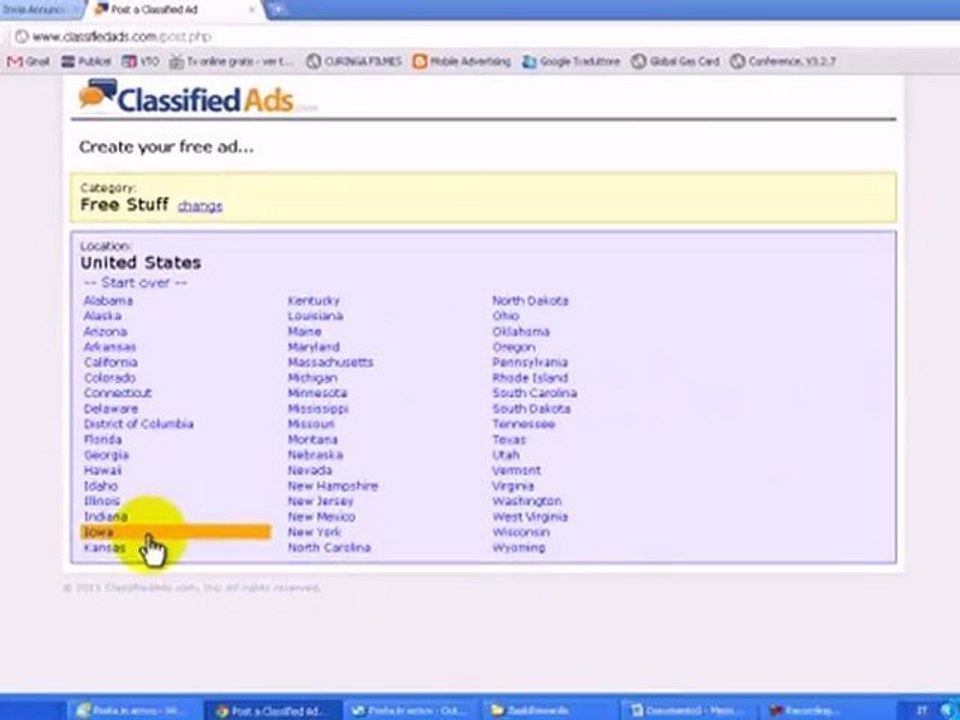Select Pennsylvania as location
Image resolution: width=960 pixels, height=720 pixels.
(x=530, y=362)
